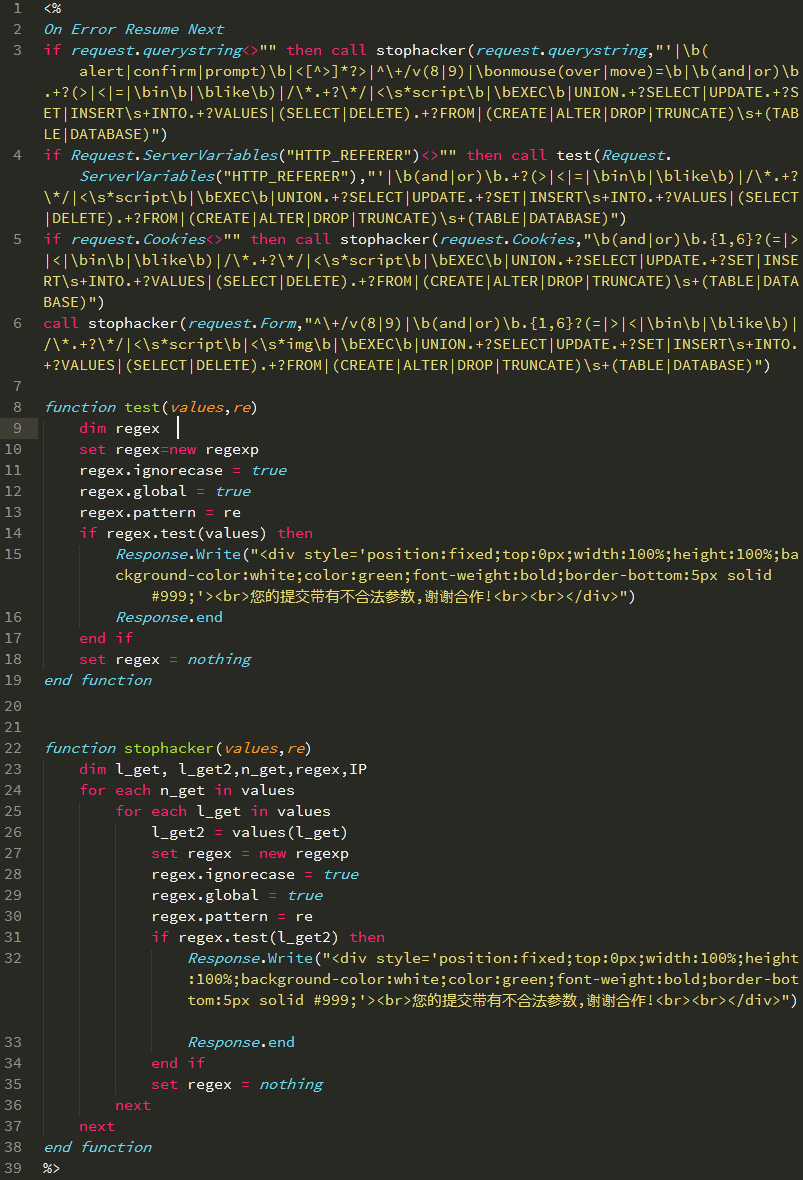Click the 'next' keyword on line 37
This screenshot has width=803, height=1180.
97,1126
